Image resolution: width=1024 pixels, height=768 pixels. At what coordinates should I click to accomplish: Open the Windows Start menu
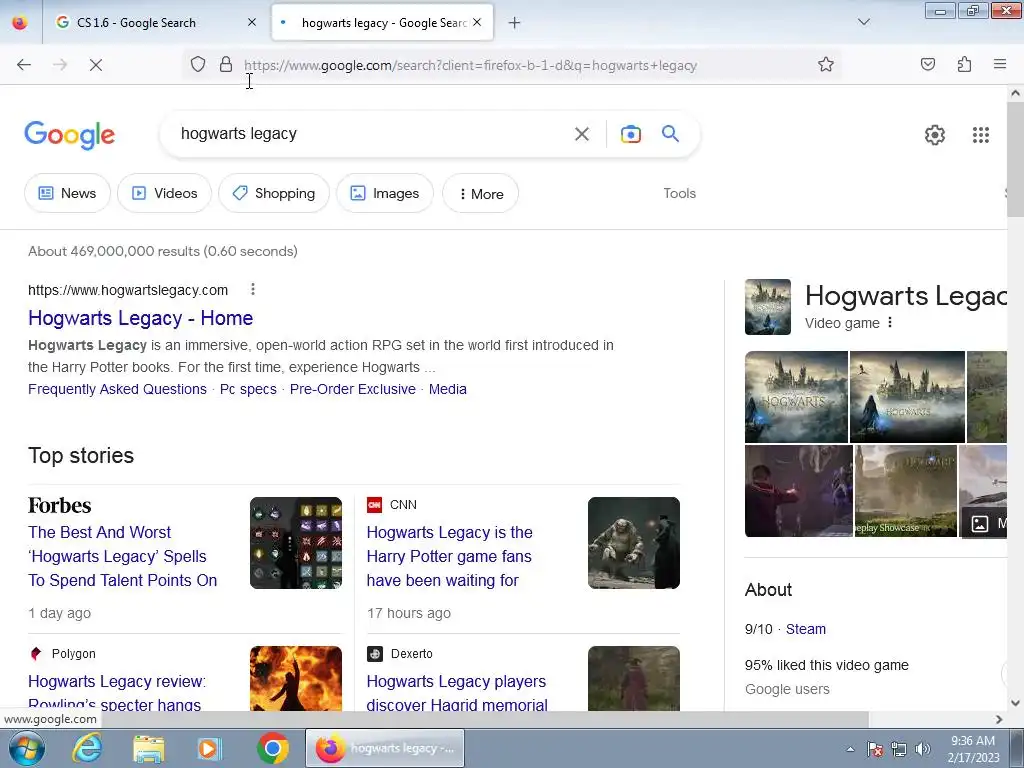pyautogui.click(x=27, y=748)
